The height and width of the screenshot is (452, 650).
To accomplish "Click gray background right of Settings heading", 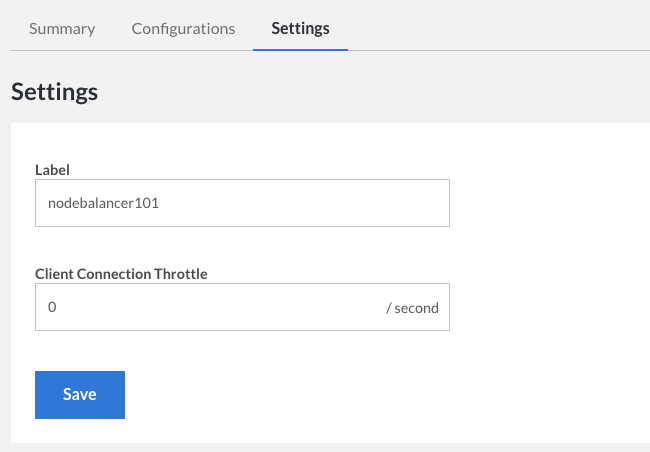I will pyautogui.click(x=400, y=92).
